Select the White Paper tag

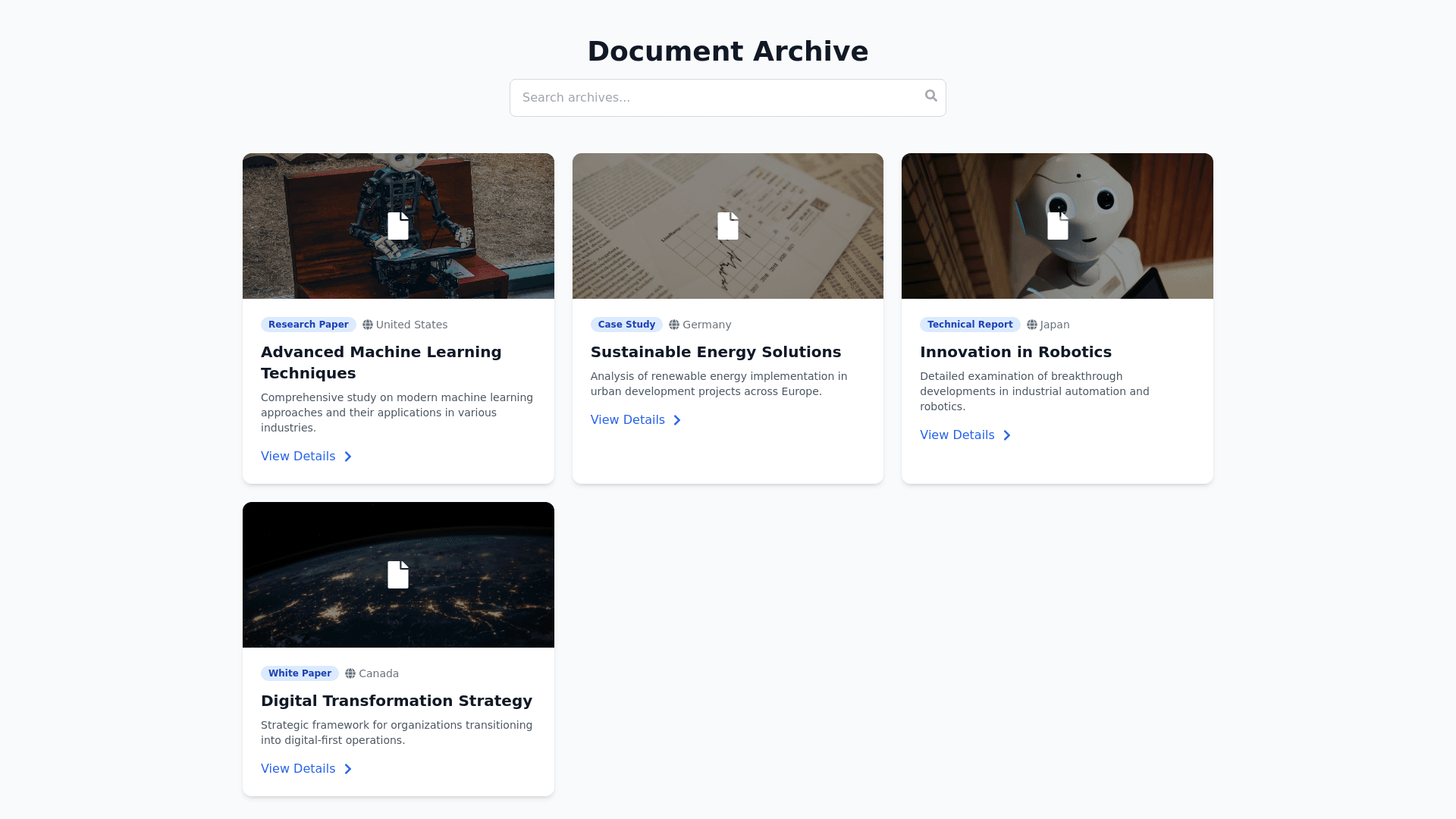[300, 673]
